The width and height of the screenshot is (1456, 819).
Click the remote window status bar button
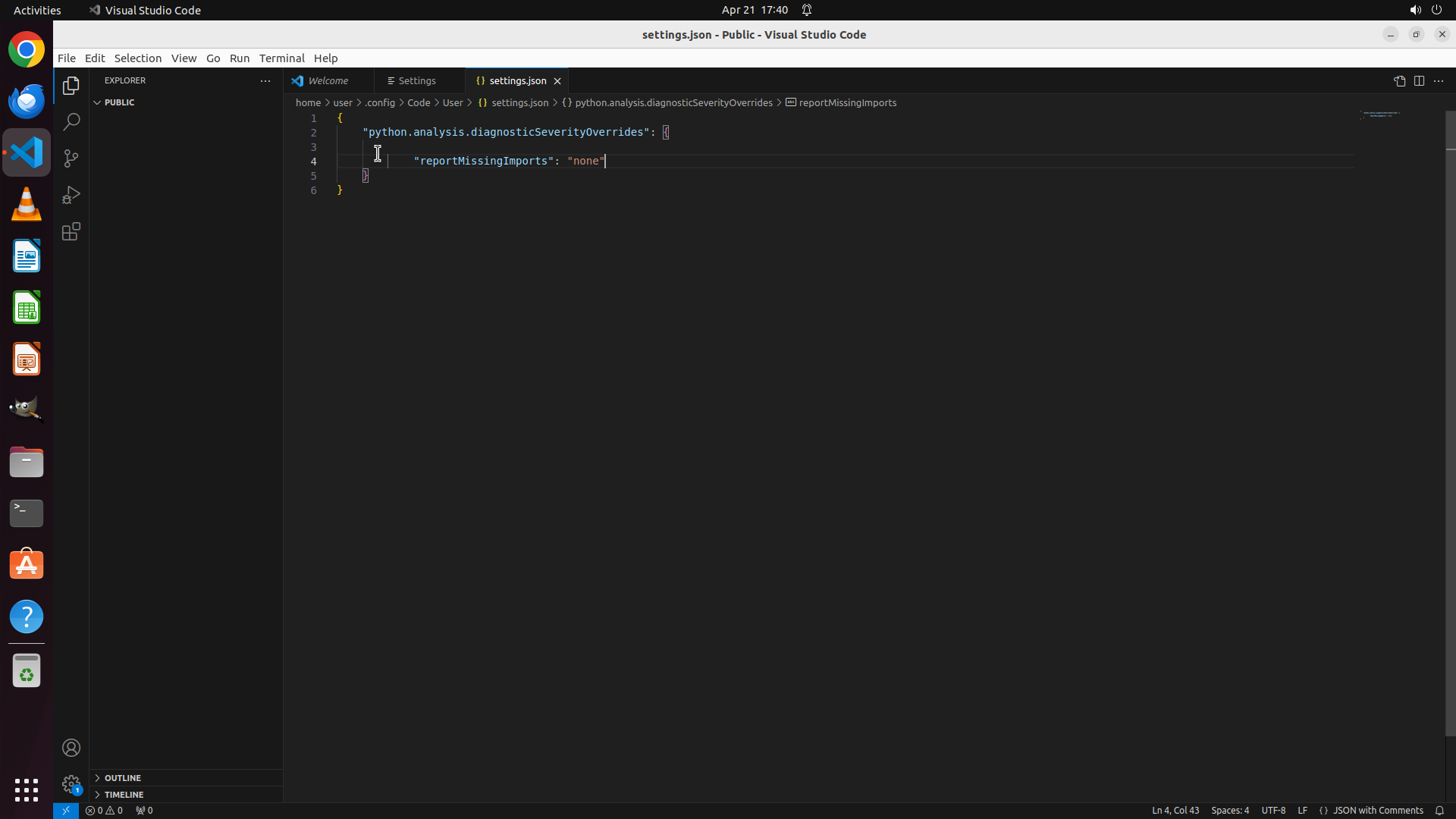click(x=66, y=810)
